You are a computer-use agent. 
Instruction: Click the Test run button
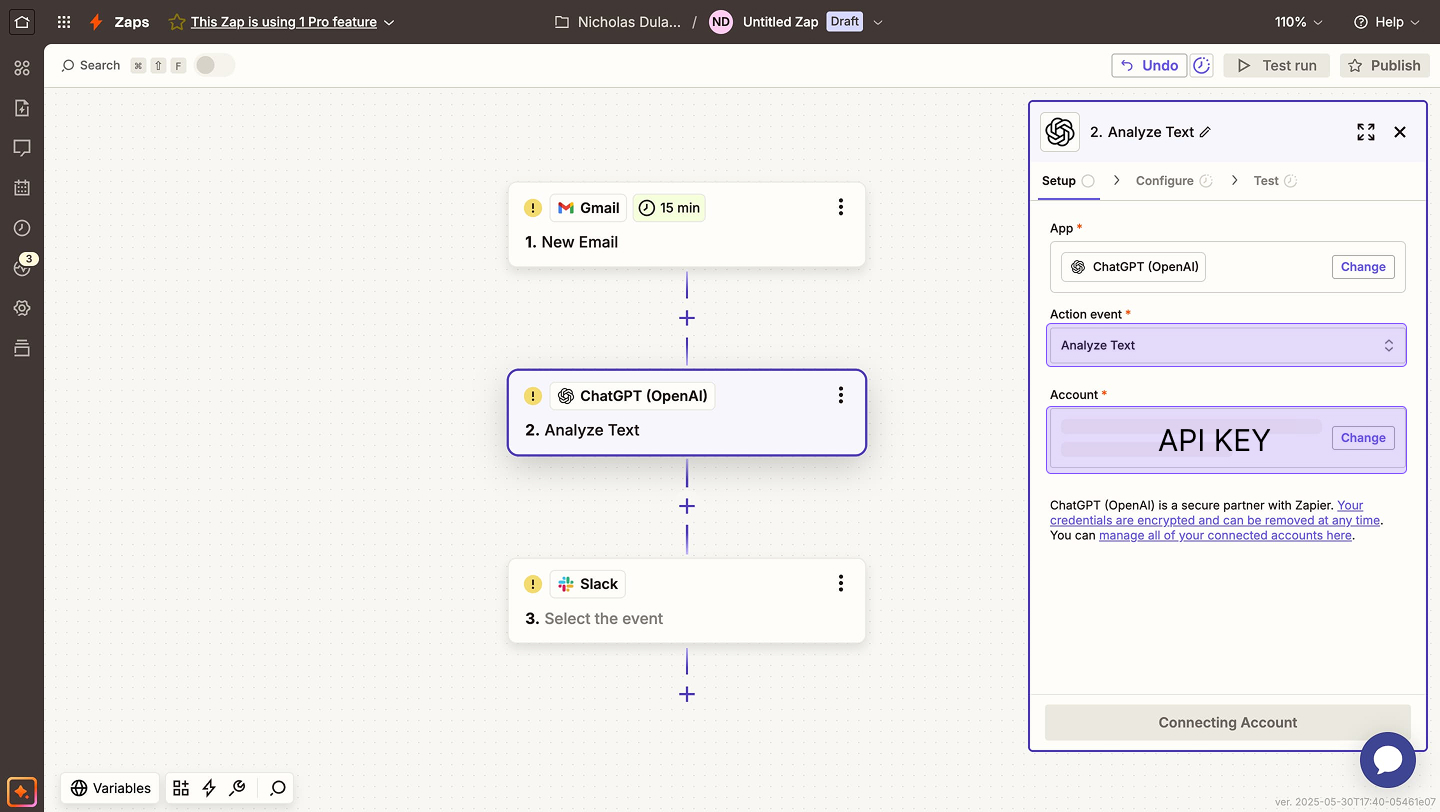[x=1277, y=65]
